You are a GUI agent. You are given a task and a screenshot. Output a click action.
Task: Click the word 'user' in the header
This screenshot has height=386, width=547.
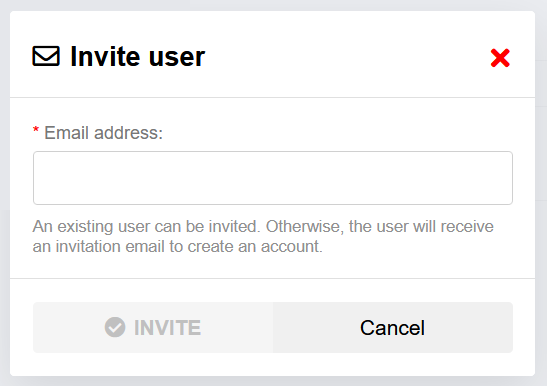[177, 57]
